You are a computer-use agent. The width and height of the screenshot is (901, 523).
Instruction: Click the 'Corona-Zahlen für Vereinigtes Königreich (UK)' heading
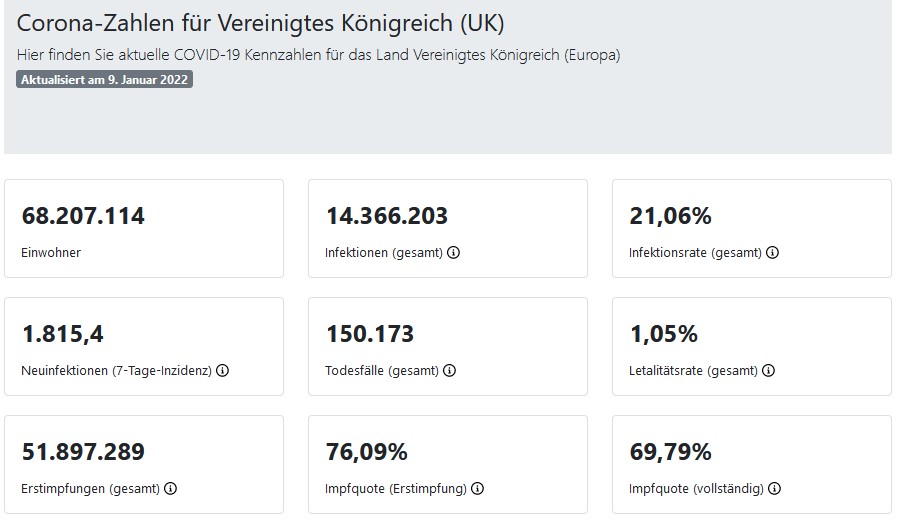click(260, 24)
